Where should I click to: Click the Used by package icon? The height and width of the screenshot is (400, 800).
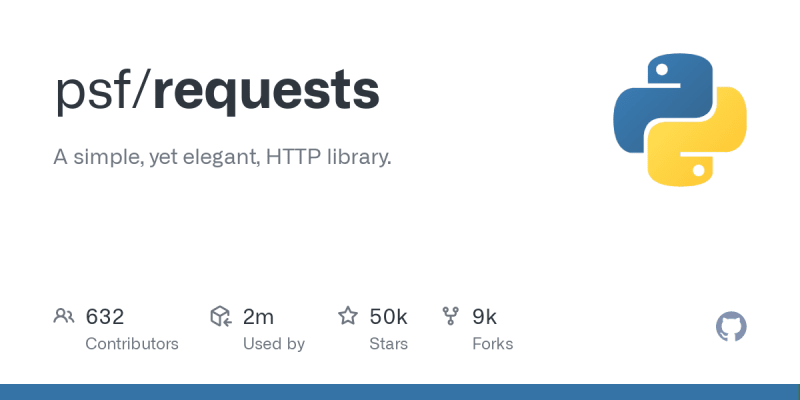point(221,316)
